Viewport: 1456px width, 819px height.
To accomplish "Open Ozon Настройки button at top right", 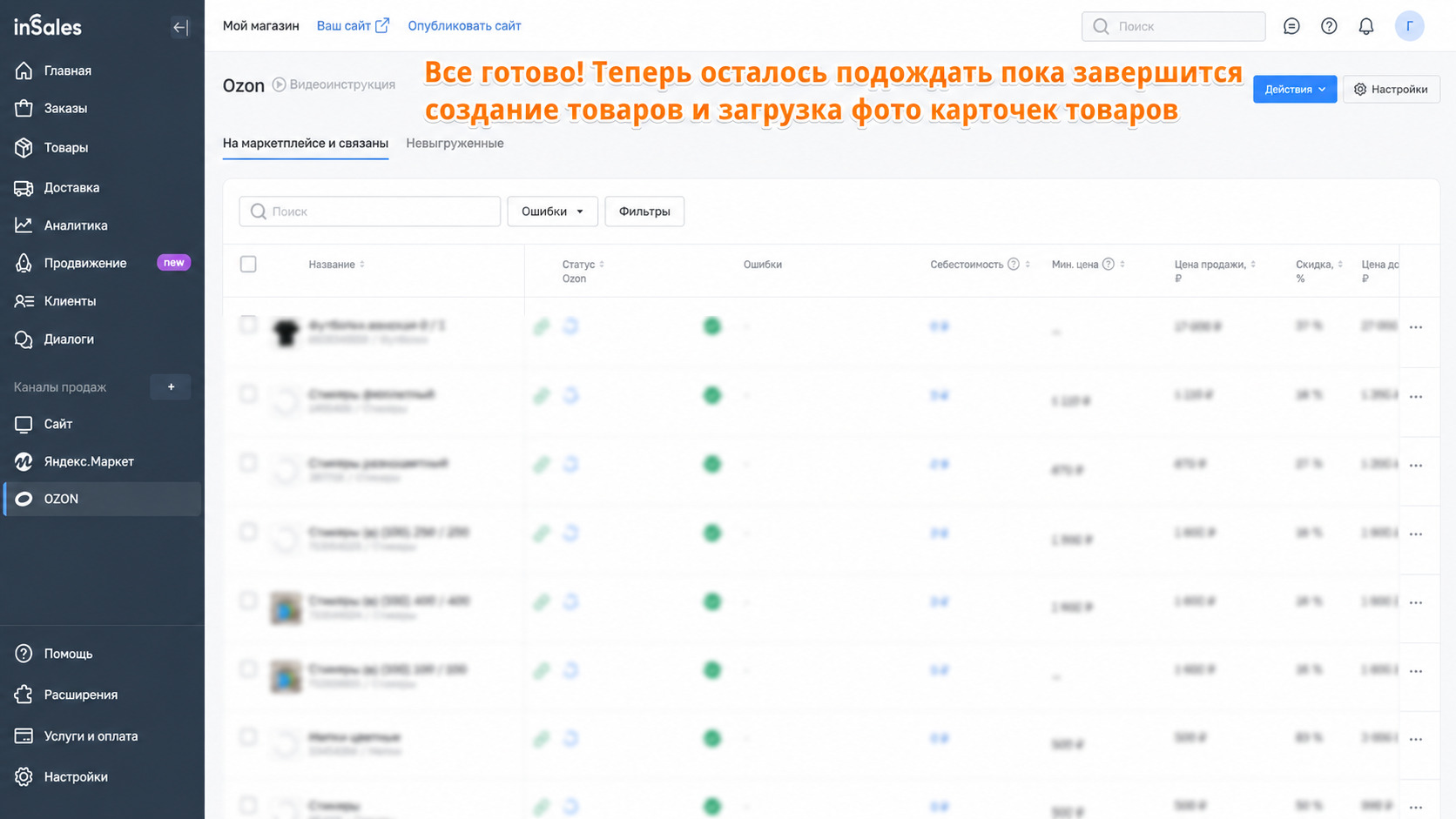I will [1392, 90].
